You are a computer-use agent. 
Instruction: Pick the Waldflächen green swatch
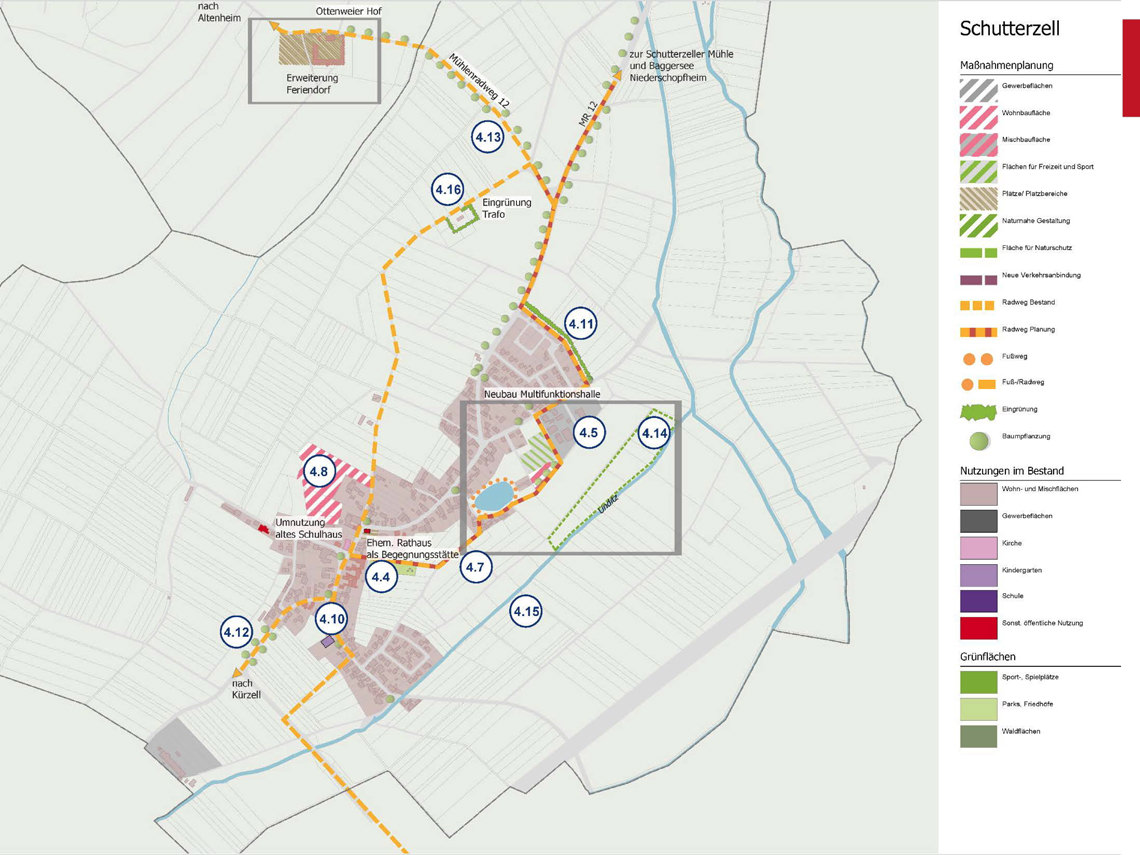(980, 733)
